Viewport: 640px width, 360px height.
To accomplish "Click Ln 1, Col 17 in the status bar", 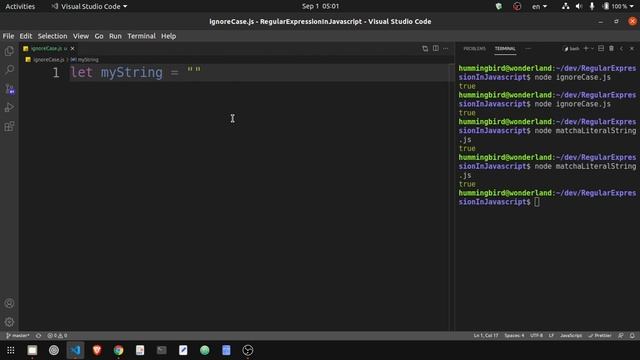I will 486,336.
